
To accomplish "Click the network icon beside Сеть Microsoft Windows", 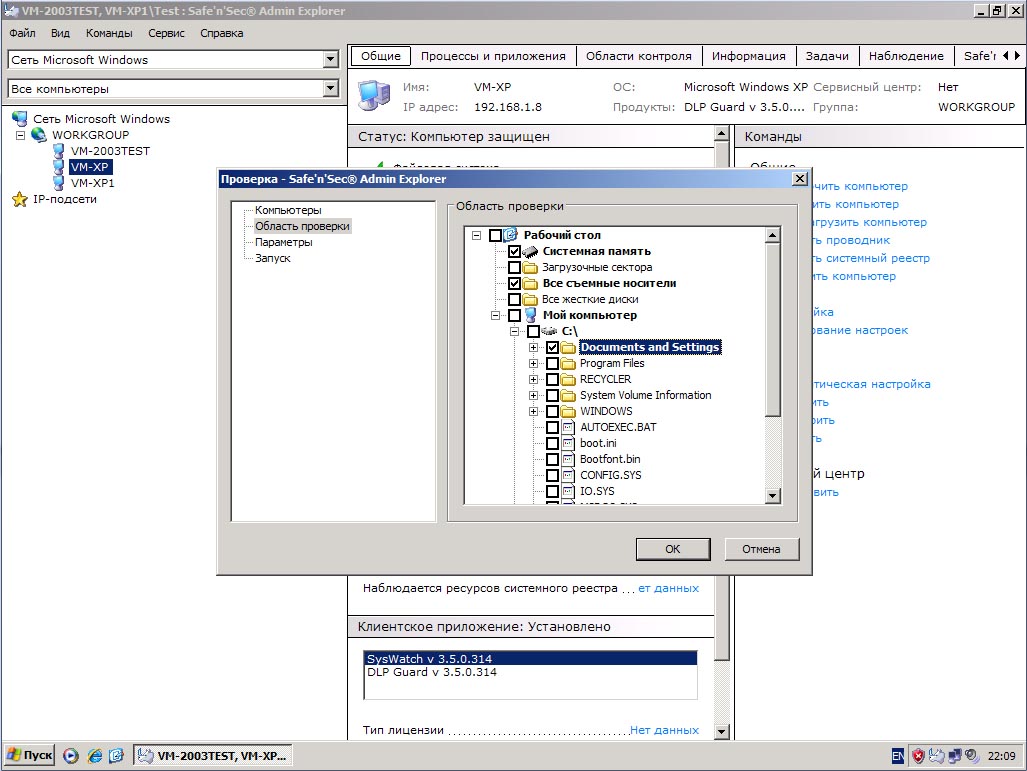I will (20, 119).
